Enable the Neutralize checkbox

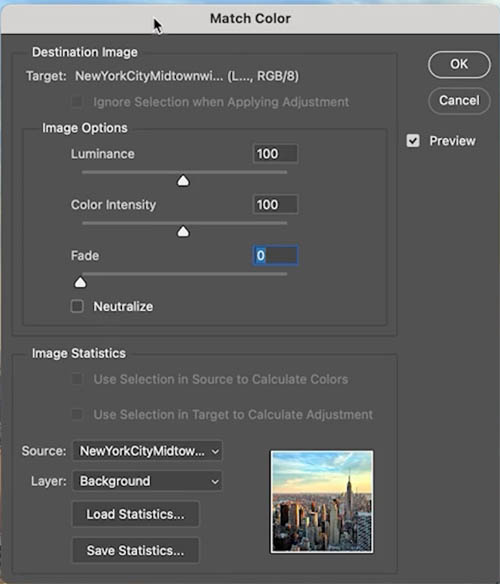tap(77, 306)
